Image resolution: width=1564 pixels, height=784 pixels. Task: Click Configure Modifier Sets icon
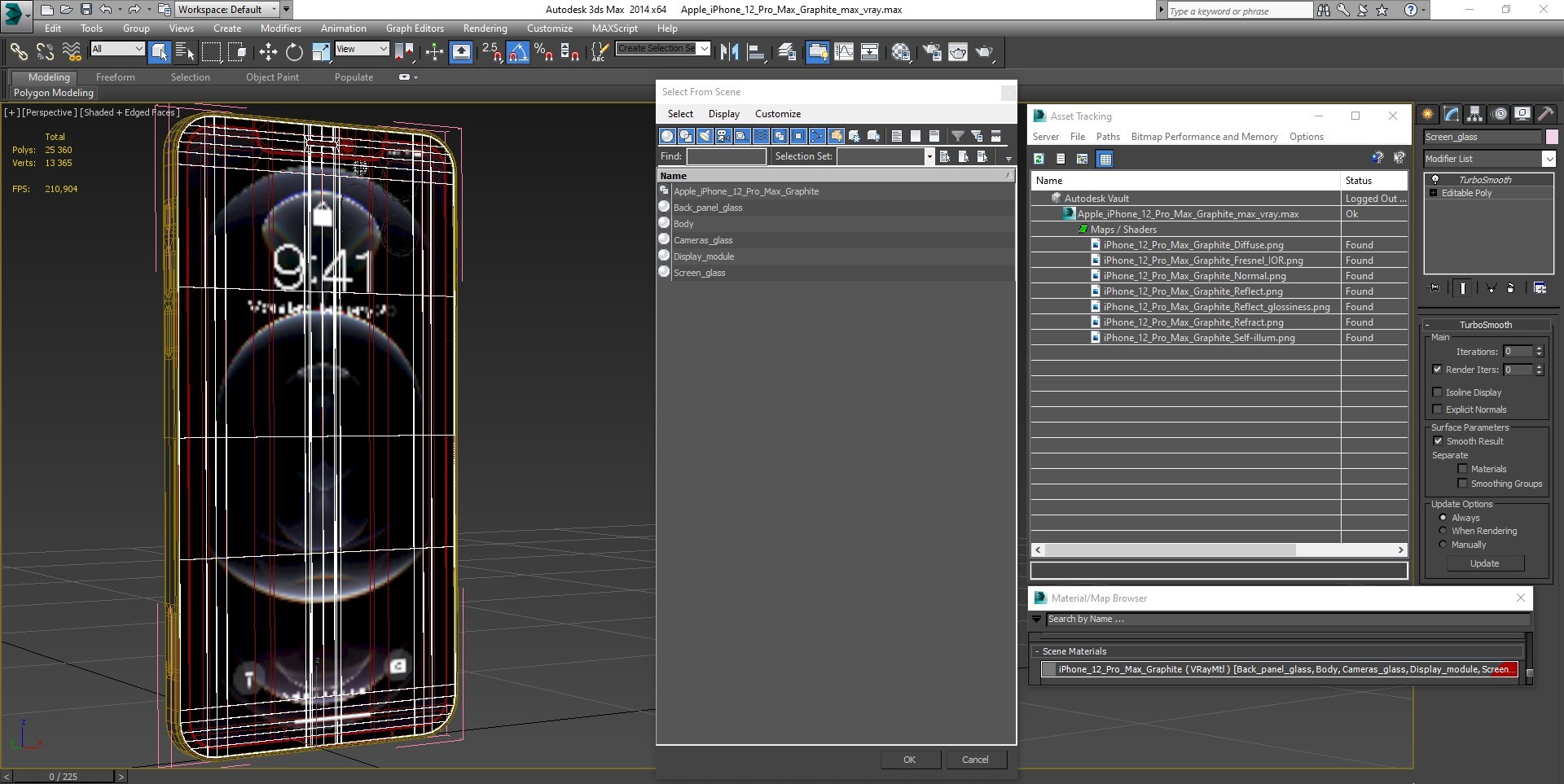(x=1540, y=288)
